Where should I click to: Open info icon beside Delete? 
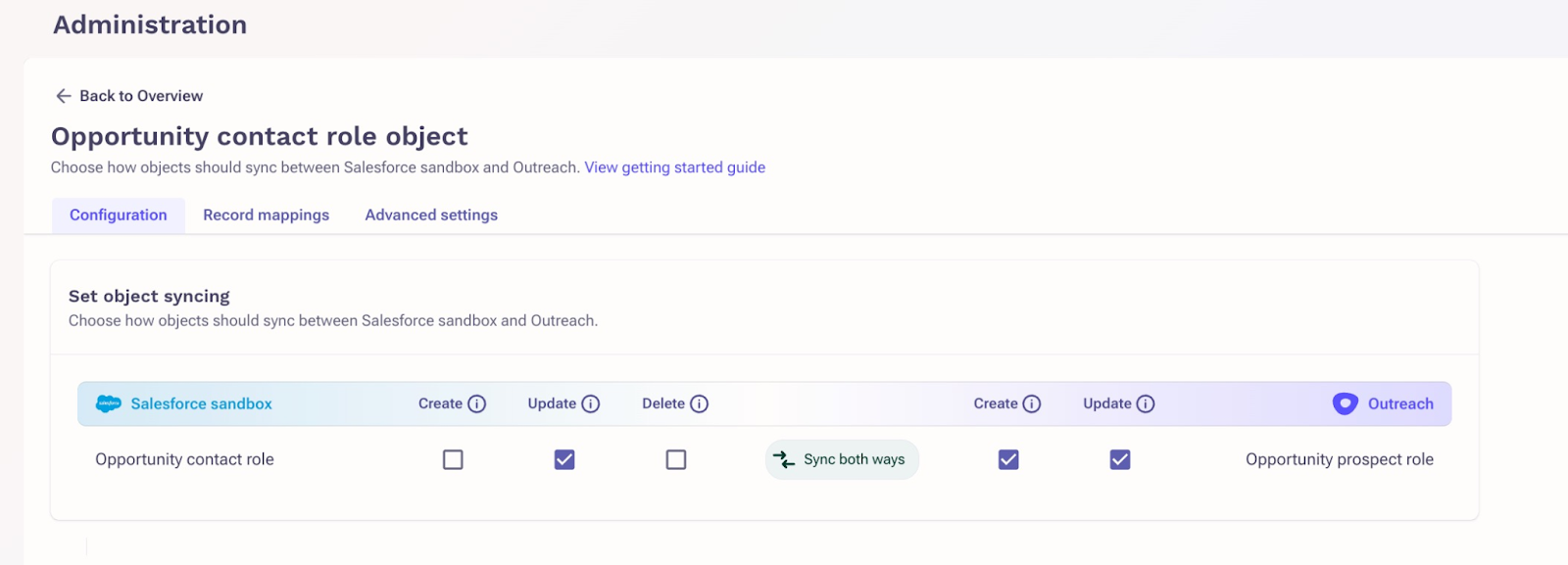click(700, 403)
